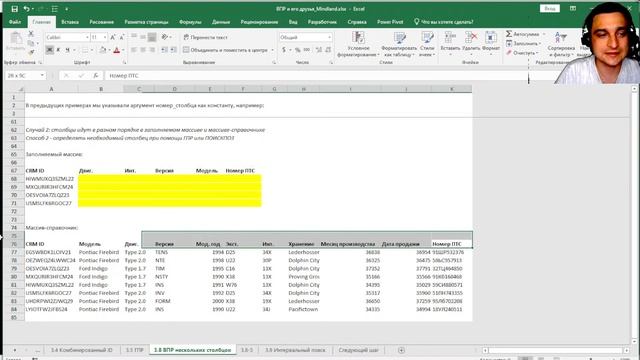The width and height of the screenshot is (640, 360).
Task: Expand the Name Box dropdown arrow
Action: click(x=42, y=76)
